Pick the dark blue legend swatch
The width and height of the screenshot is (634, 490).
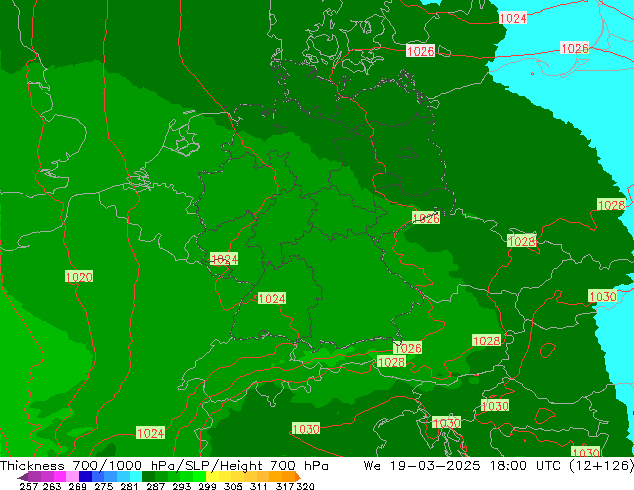pyautogui.click(x=85, y=477)
